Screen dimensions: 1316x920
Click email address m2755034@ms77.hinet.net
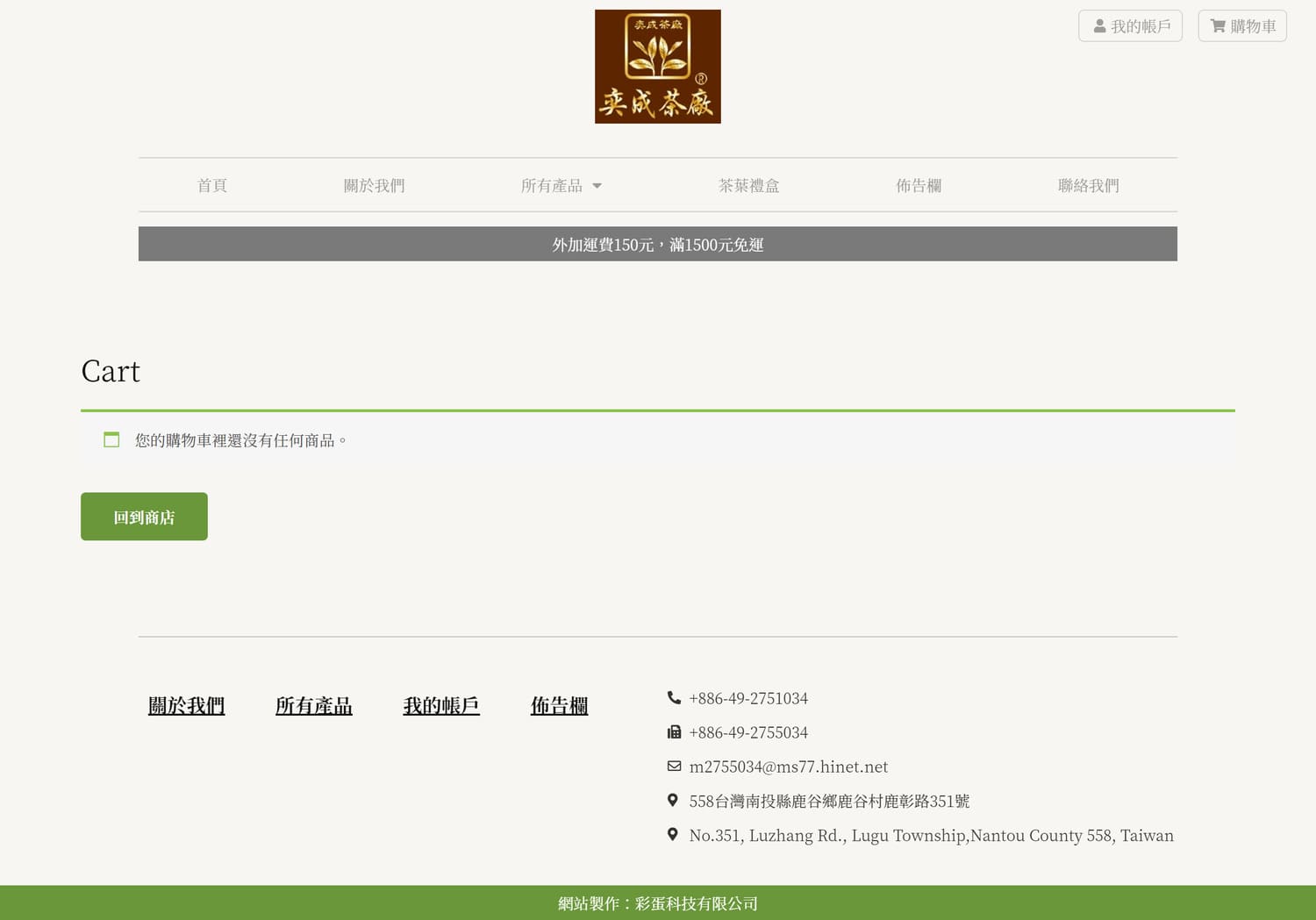[788, 767]
